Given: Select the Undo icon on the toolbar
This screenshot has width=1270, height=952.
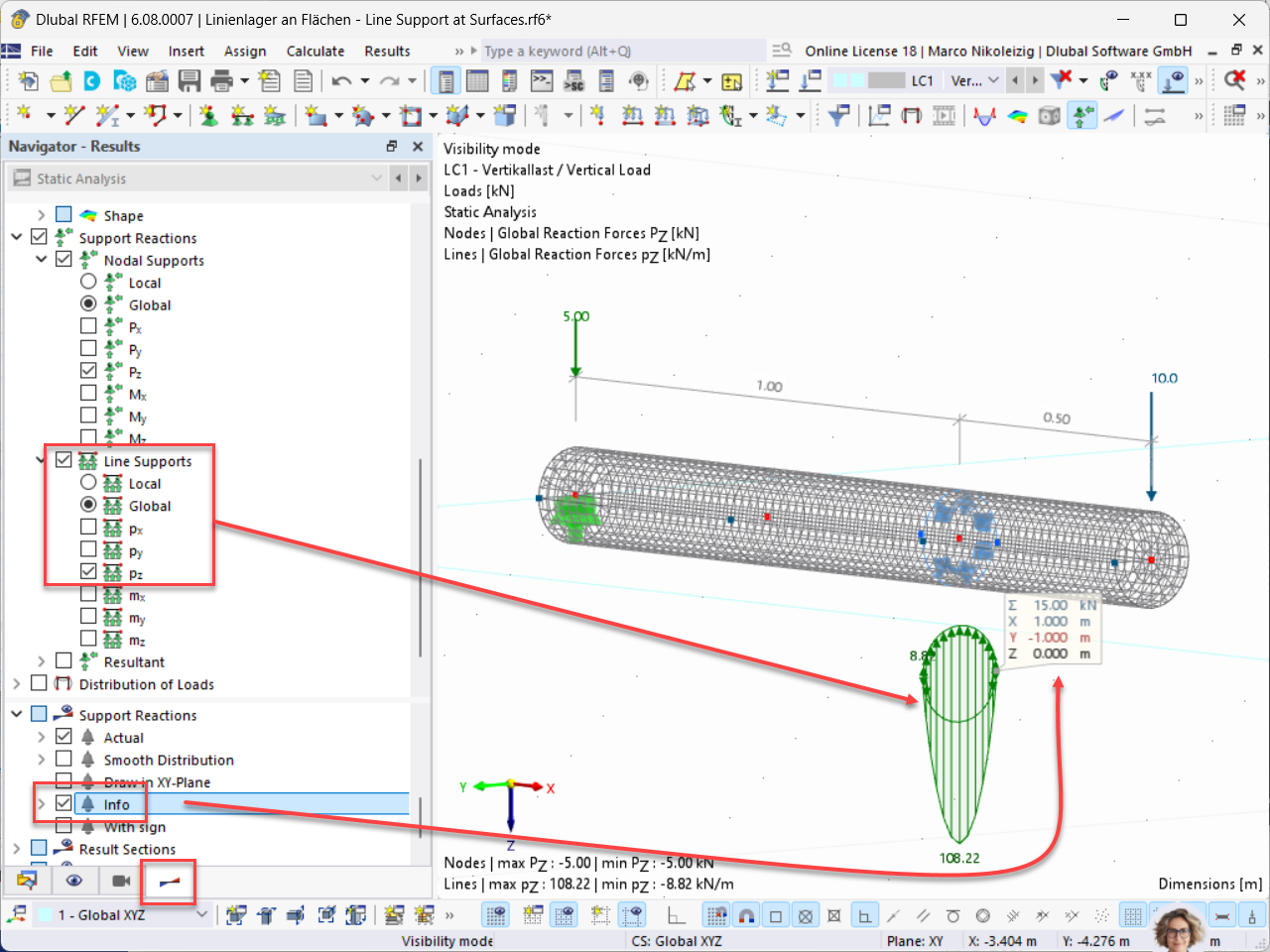Looking at the screenshot, I should tap(342, 81).
